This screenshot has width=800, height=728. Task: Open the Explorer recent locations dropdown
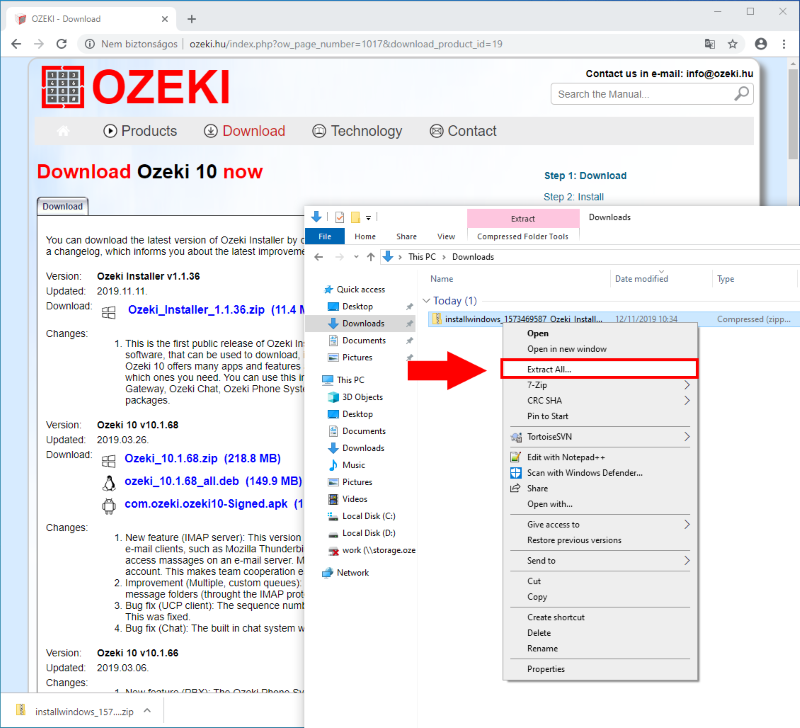[x=356, y=257]
